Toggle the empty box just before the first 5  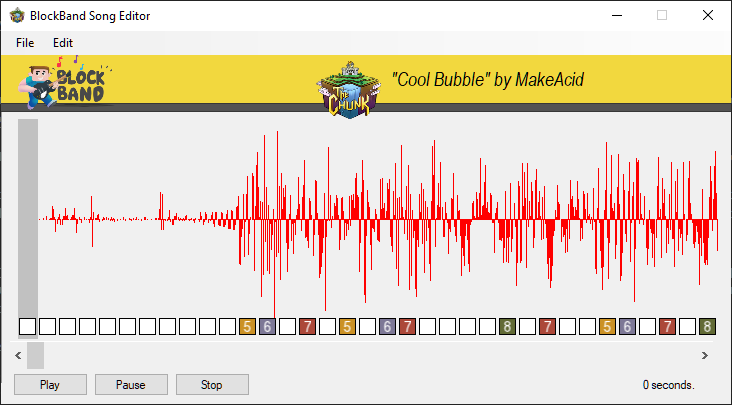(x=227, y=327)
